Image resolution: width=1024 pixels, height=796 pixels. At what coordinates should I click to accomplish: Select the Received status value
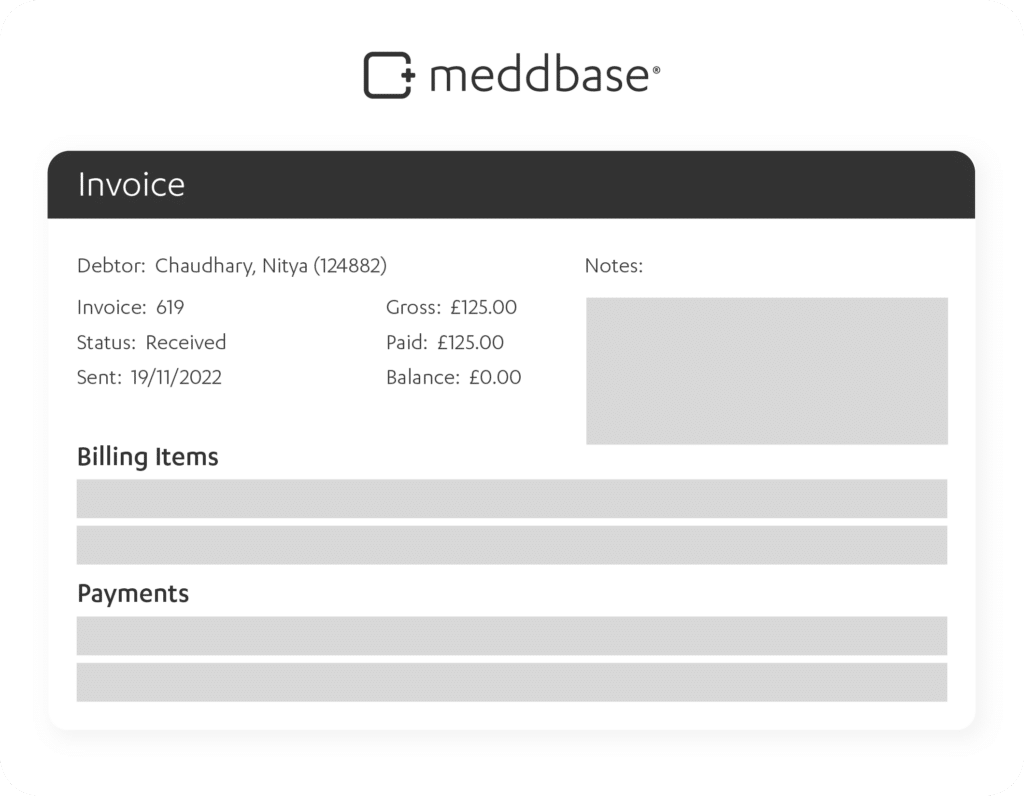click(185, 342)
